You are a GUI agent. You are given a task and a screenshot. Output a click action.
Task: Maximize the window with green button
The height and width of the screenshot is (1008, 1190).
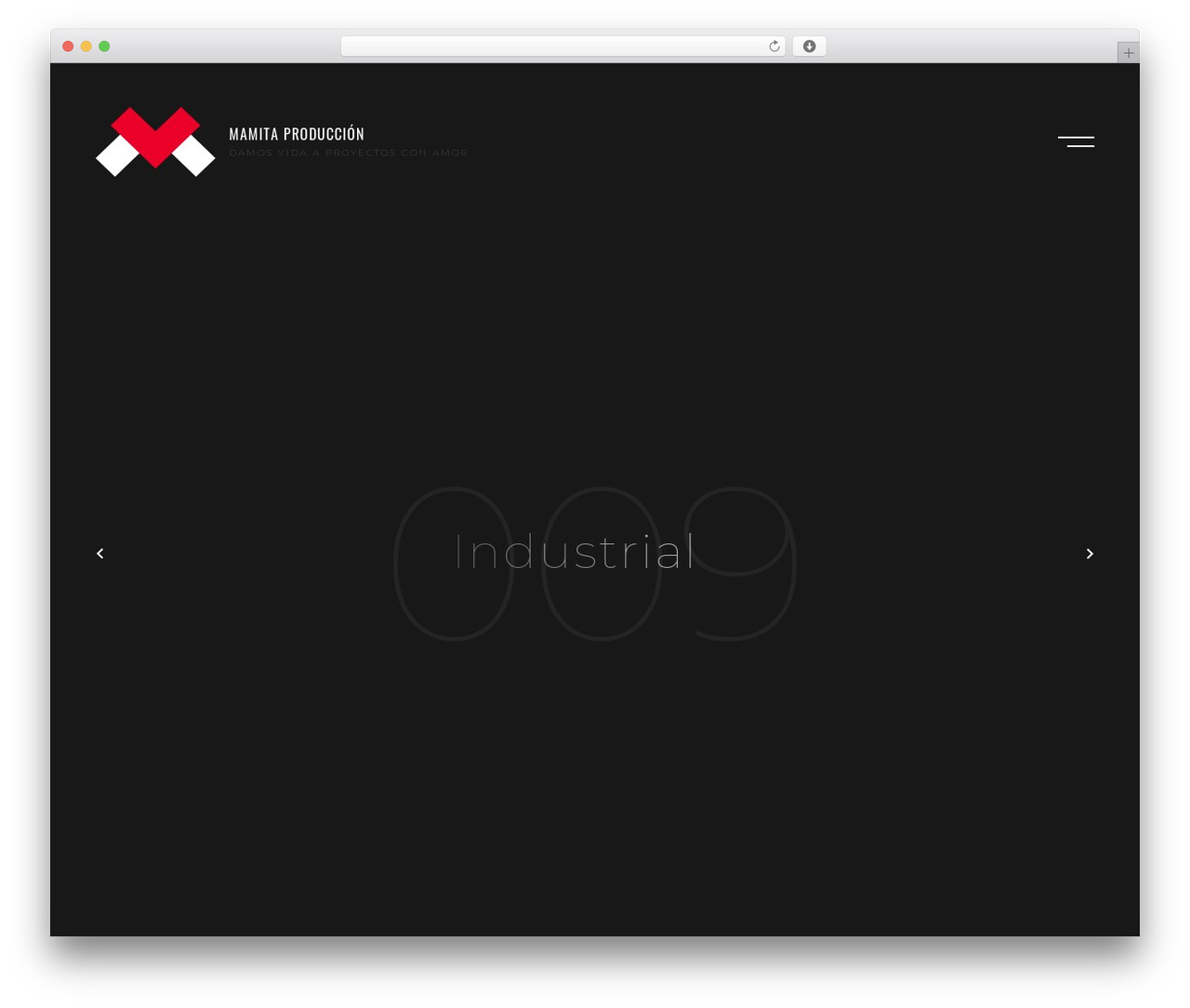[104, 46]
